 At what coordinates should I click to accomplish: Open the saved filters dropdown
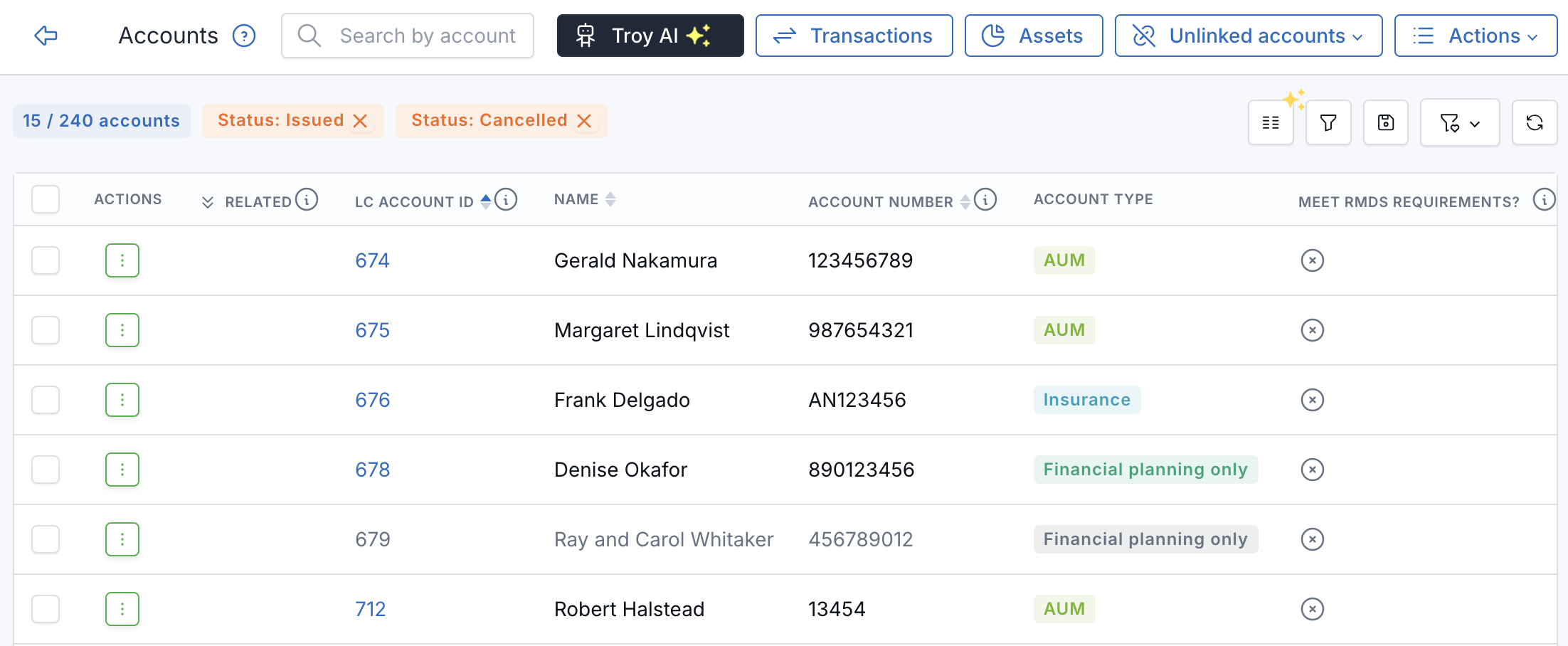(x=1460, y=122)
